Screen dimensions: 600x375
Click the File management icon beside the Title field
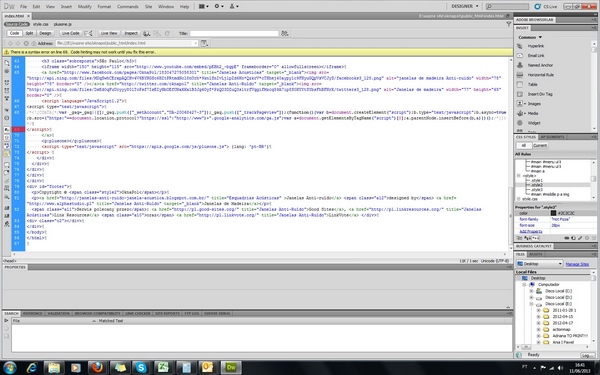[284, 33]
